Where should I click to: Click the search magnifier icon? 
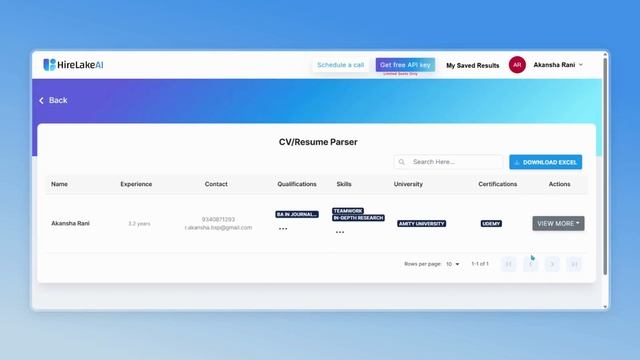[x=402, y=162]
